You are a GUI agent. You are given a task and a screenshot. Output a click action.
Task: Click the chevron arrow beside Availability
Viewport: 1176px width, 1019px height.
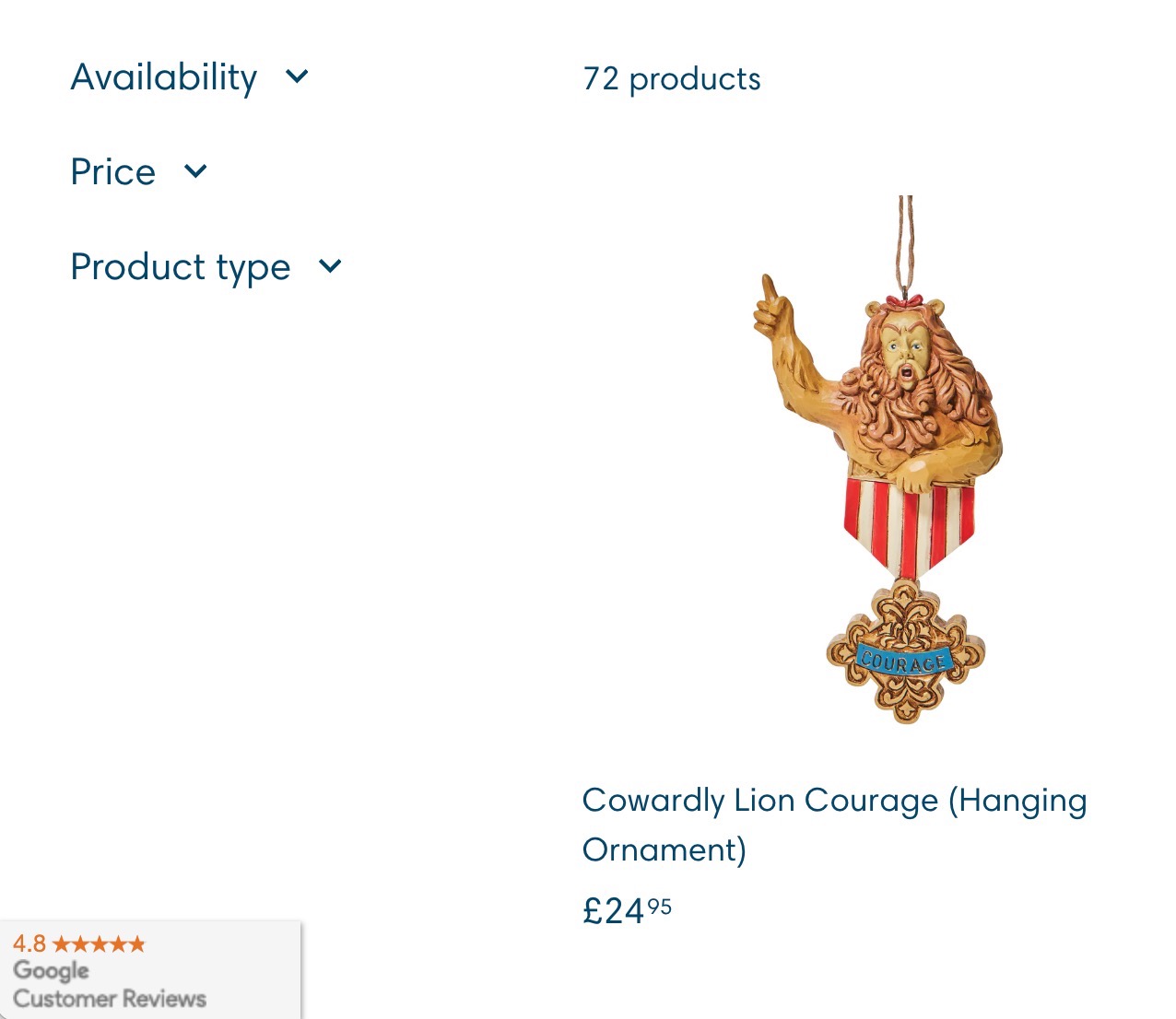pyautogui.click(x=297, y=76)
